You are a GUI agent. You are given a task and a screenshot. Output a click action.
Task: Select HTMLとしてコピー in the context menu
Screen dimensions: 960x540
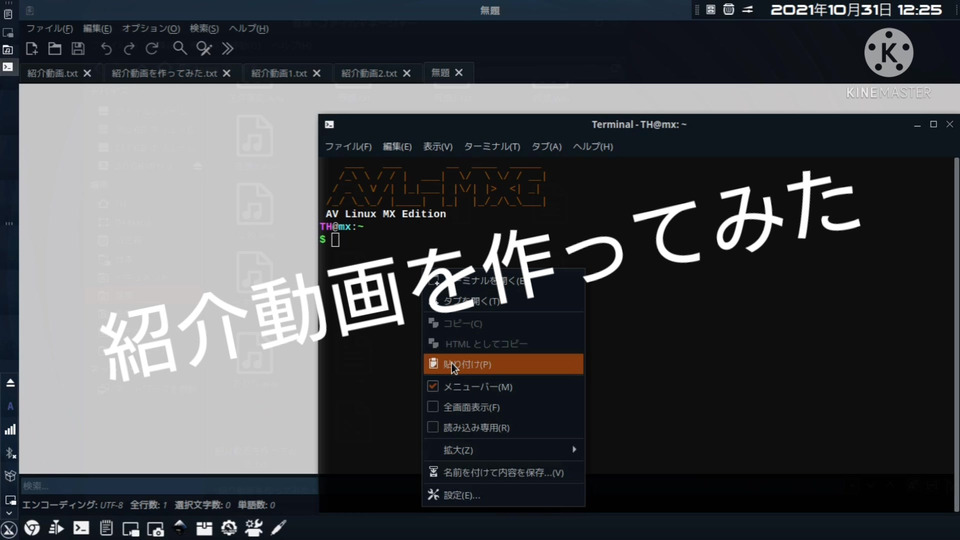(503, 343)
